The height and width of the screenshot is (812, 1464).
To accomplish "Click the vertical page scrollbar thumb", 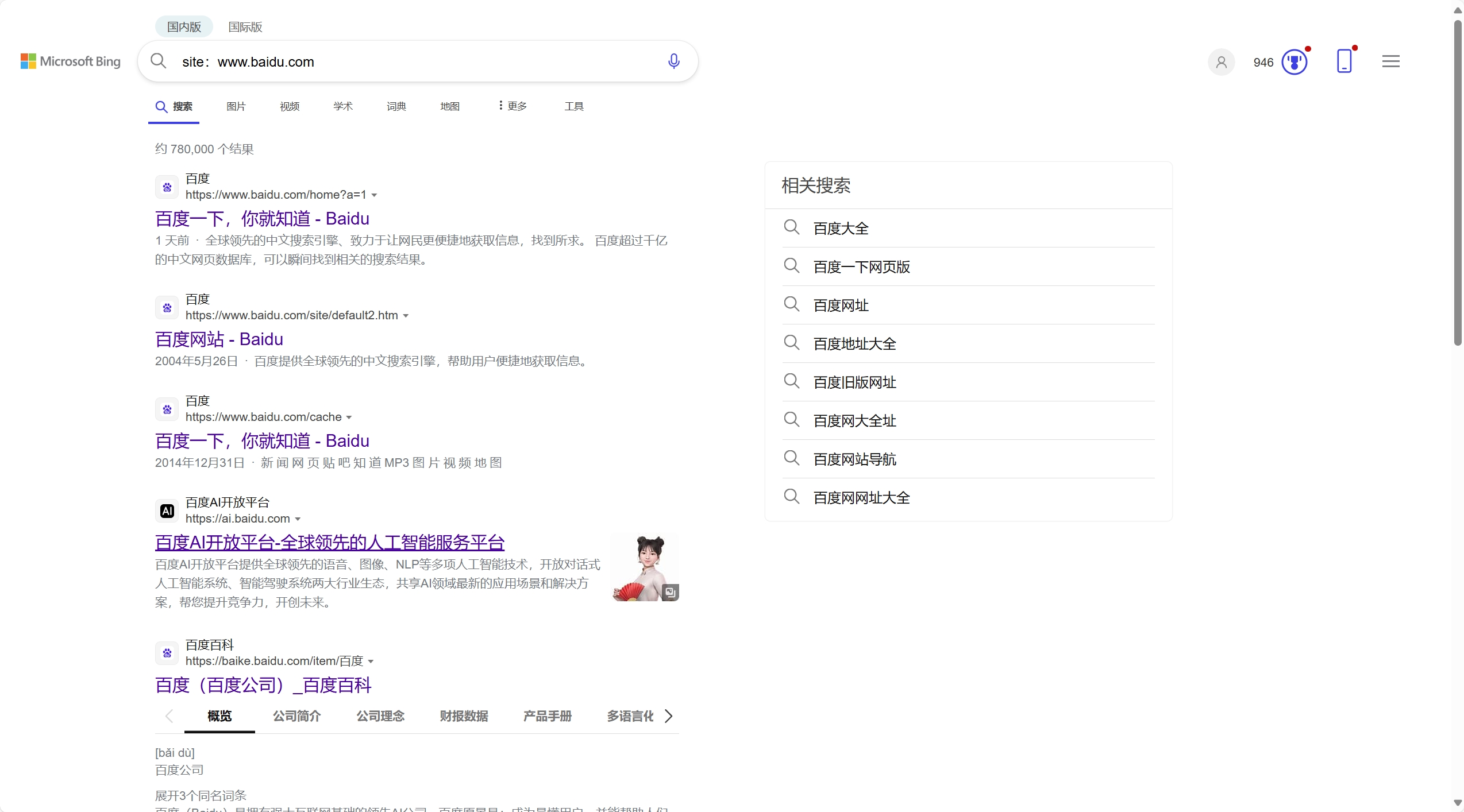I will click(1458, 183).
